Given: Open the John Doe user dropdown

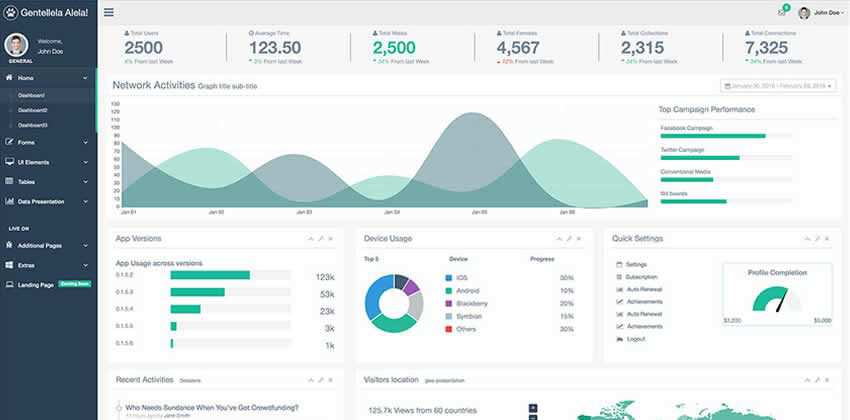Looking at the screenshot, I should (x=821, y=13).
